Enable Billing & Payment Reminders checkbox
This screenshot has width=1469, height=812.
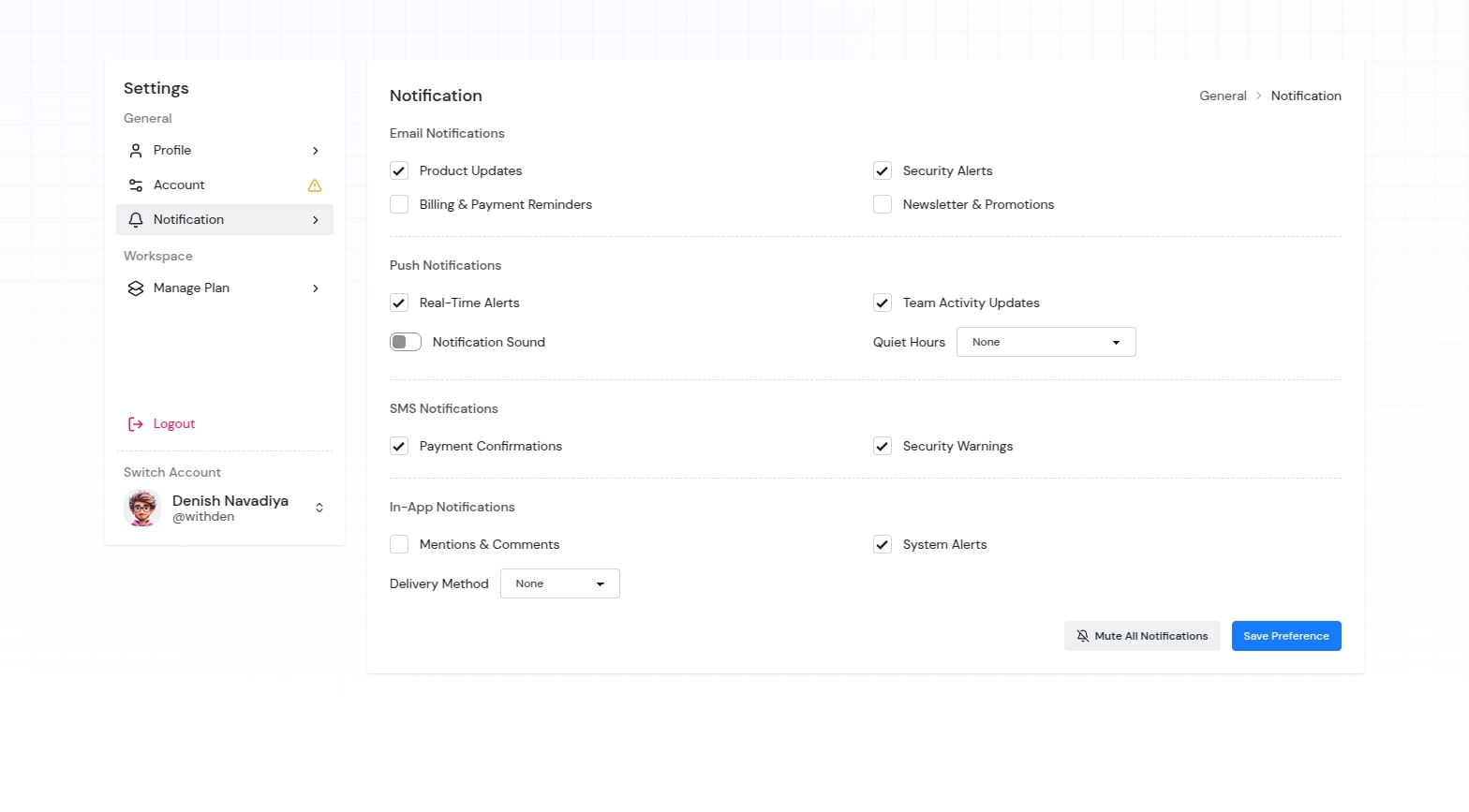point(399,204)
